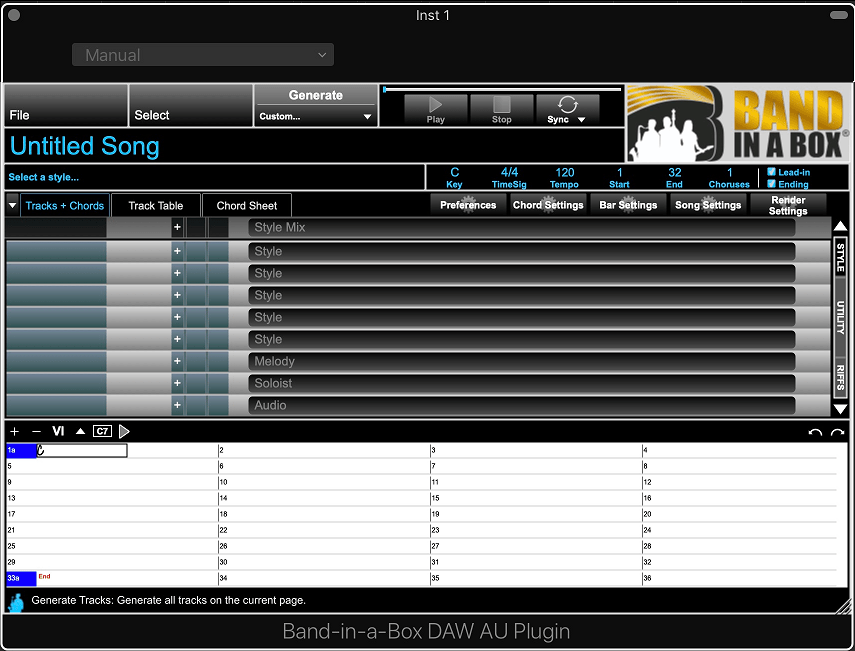Switch to Tracks + Chords tab
The width and height of the screenshot is (855, 651).
click(x=65, y=206)
